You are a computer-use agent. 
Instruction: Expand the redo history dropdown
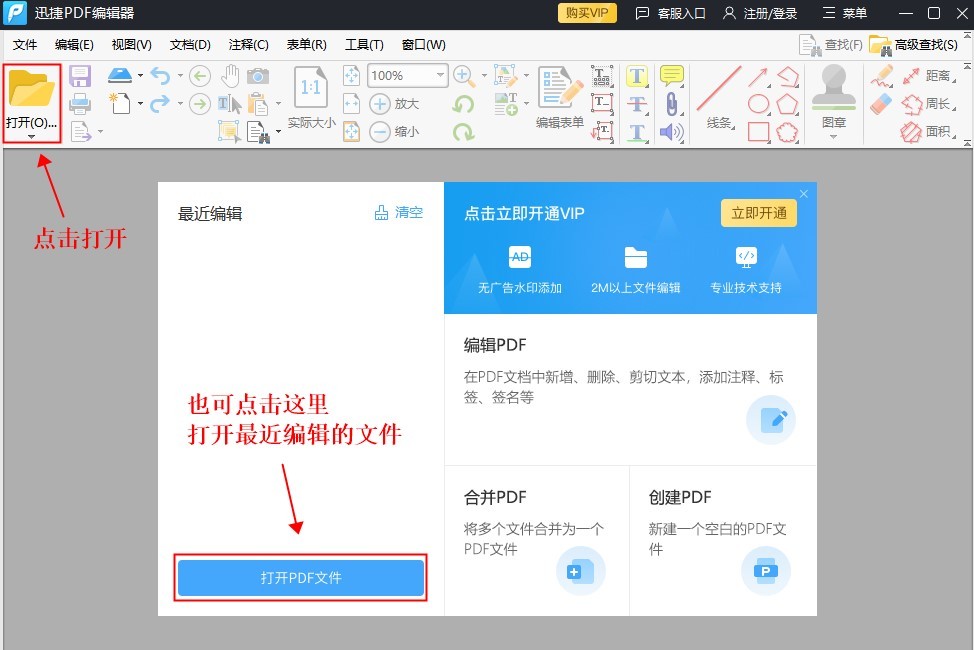pos(180,103)
